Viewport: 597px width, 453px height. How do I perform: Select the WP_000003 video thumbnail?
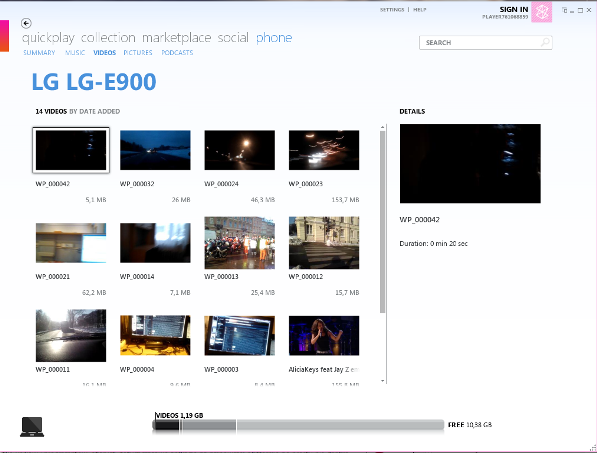[239, 335]
